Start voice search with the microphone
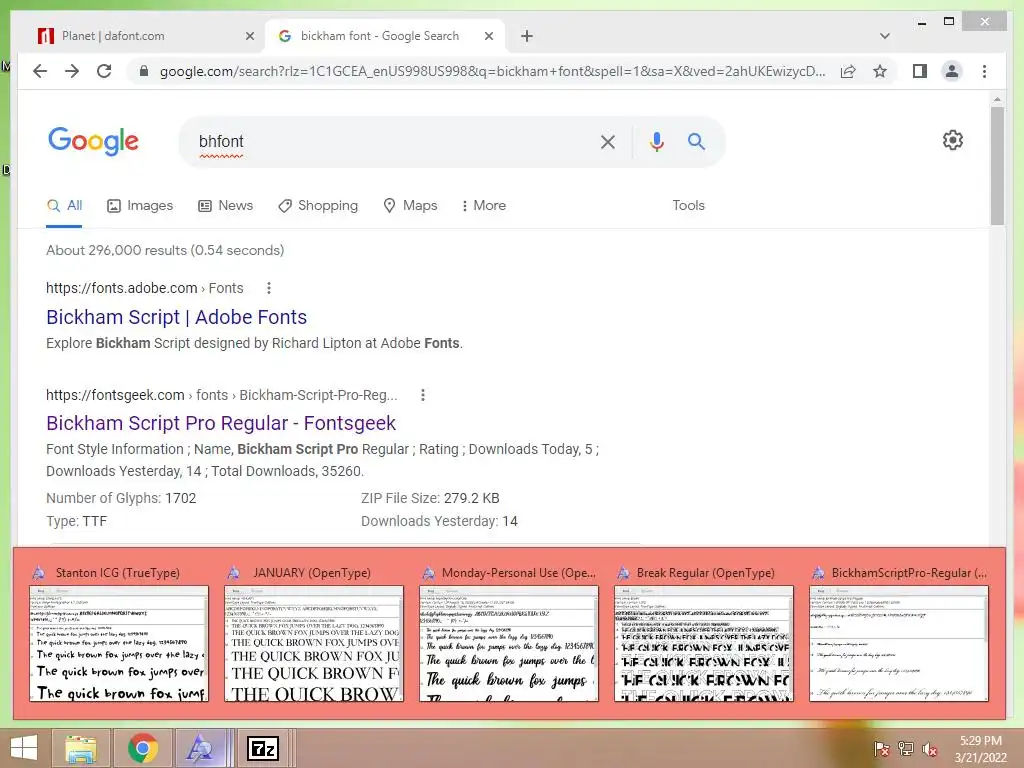This screenshot has width=1024, height=768. (656, 142)
